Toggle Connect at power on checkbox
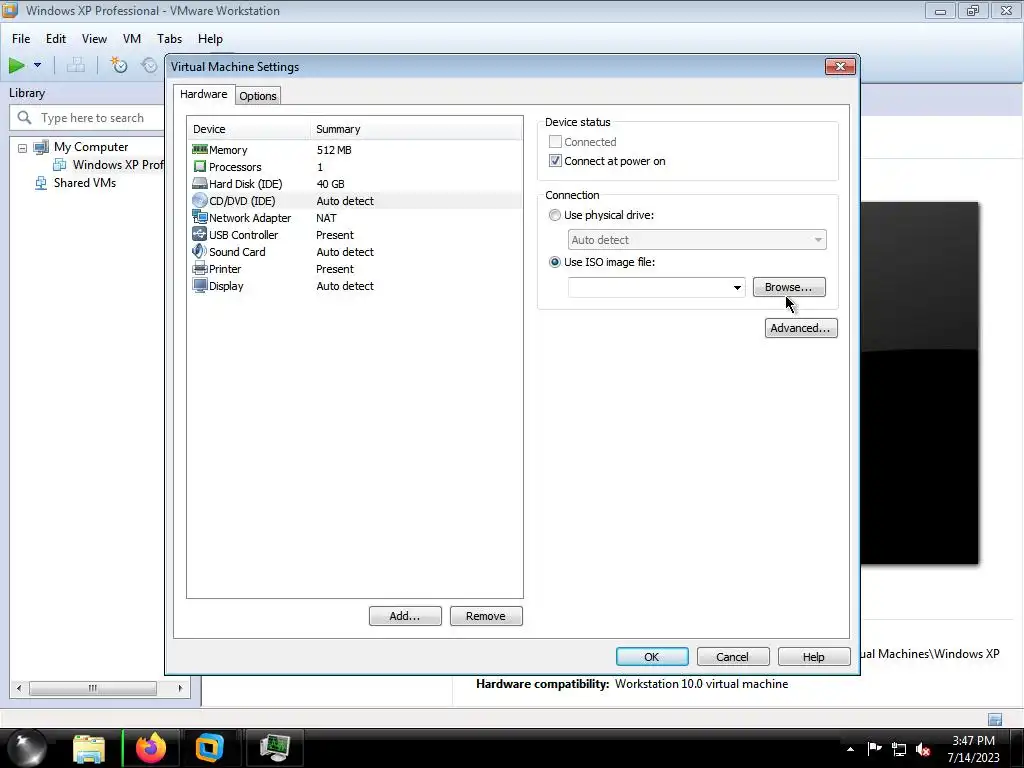The image size is (1024, 768). (x=555, y=161)
